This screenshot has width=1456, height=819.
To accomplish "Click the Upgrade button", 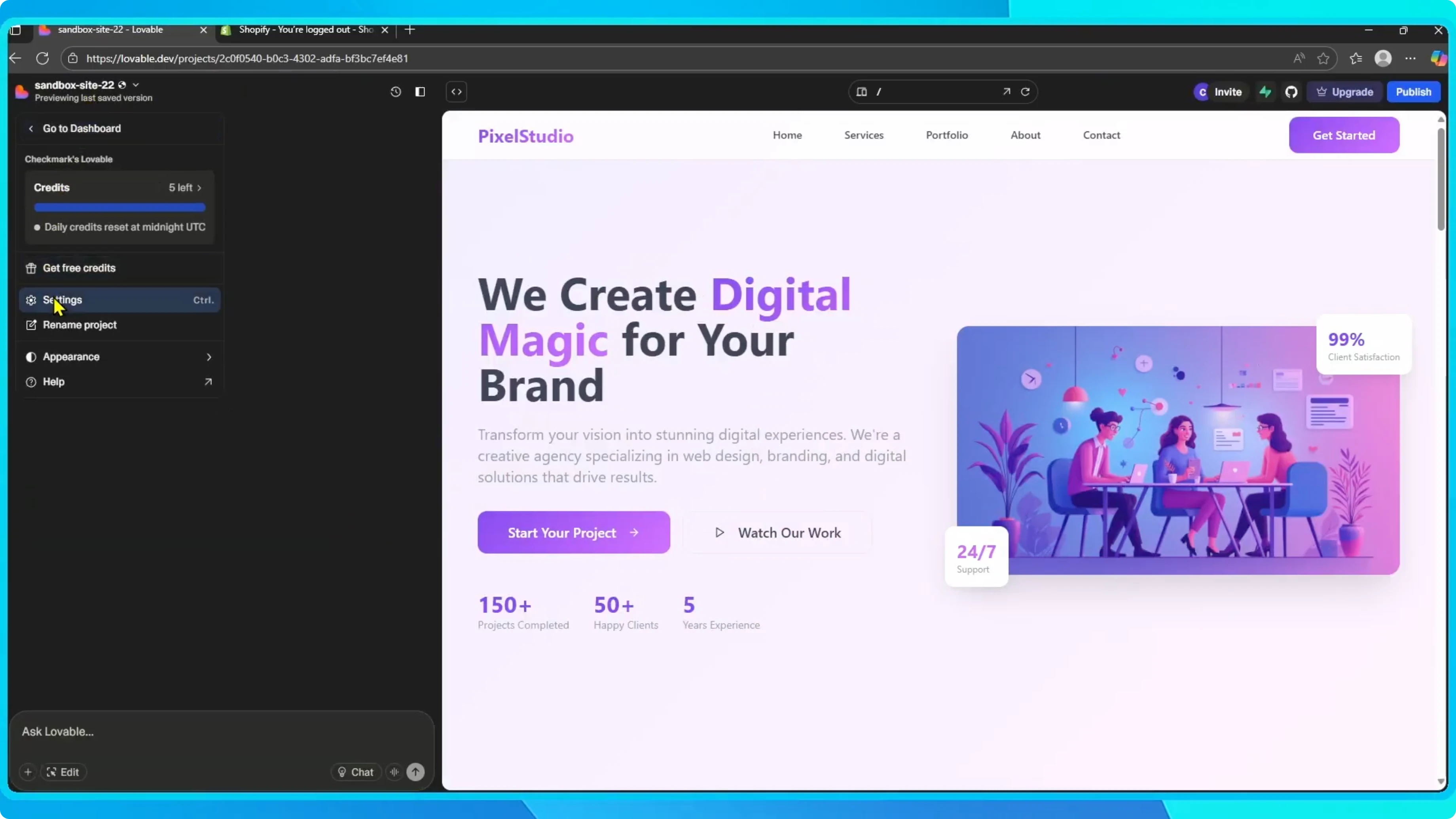I will [x=1345, y=91].
